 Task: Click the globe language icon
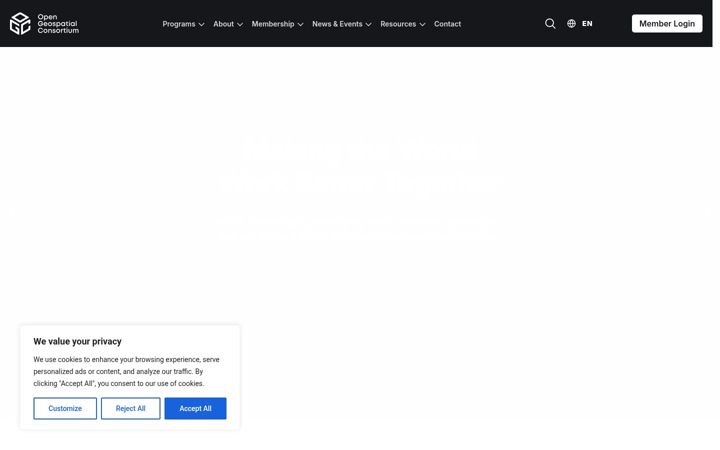click(571, 23)
